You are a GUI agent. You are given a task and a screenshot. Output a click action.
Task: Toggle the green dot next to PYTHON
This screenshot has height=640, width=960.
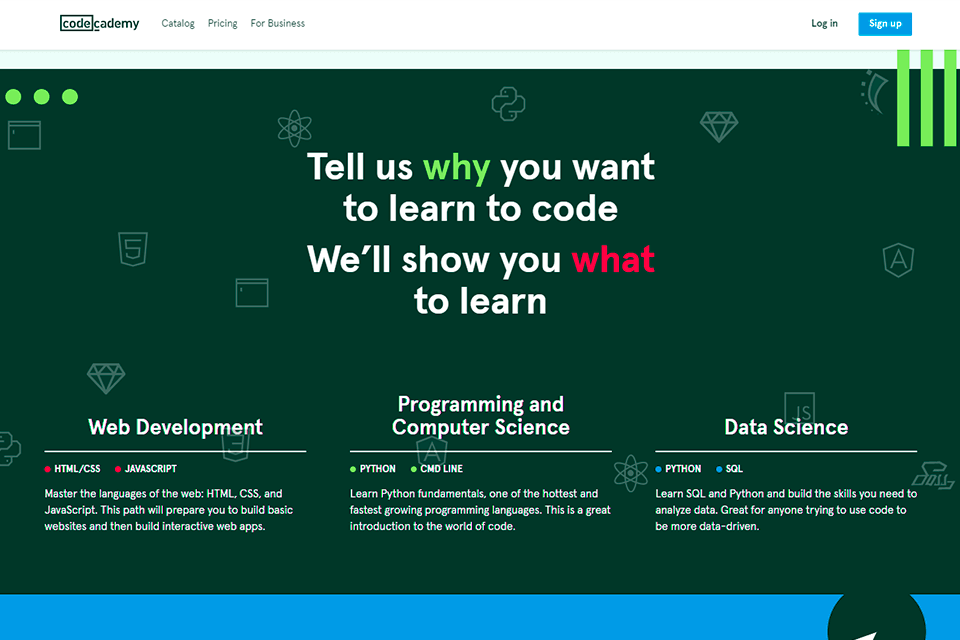(x=352, y=468)
